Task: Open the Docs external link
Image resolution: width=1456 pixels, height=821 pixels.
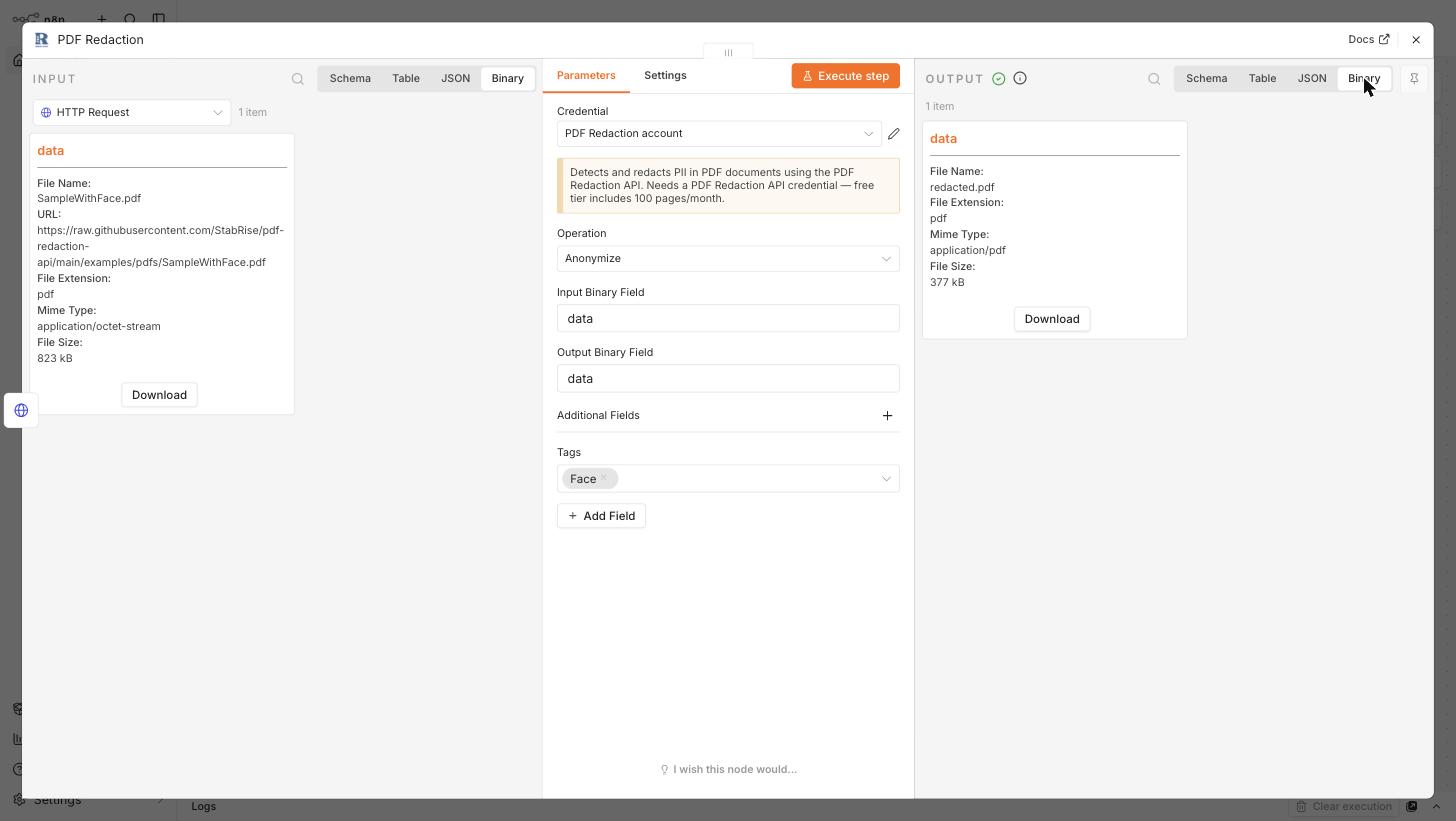Action: pos(1368,40)
